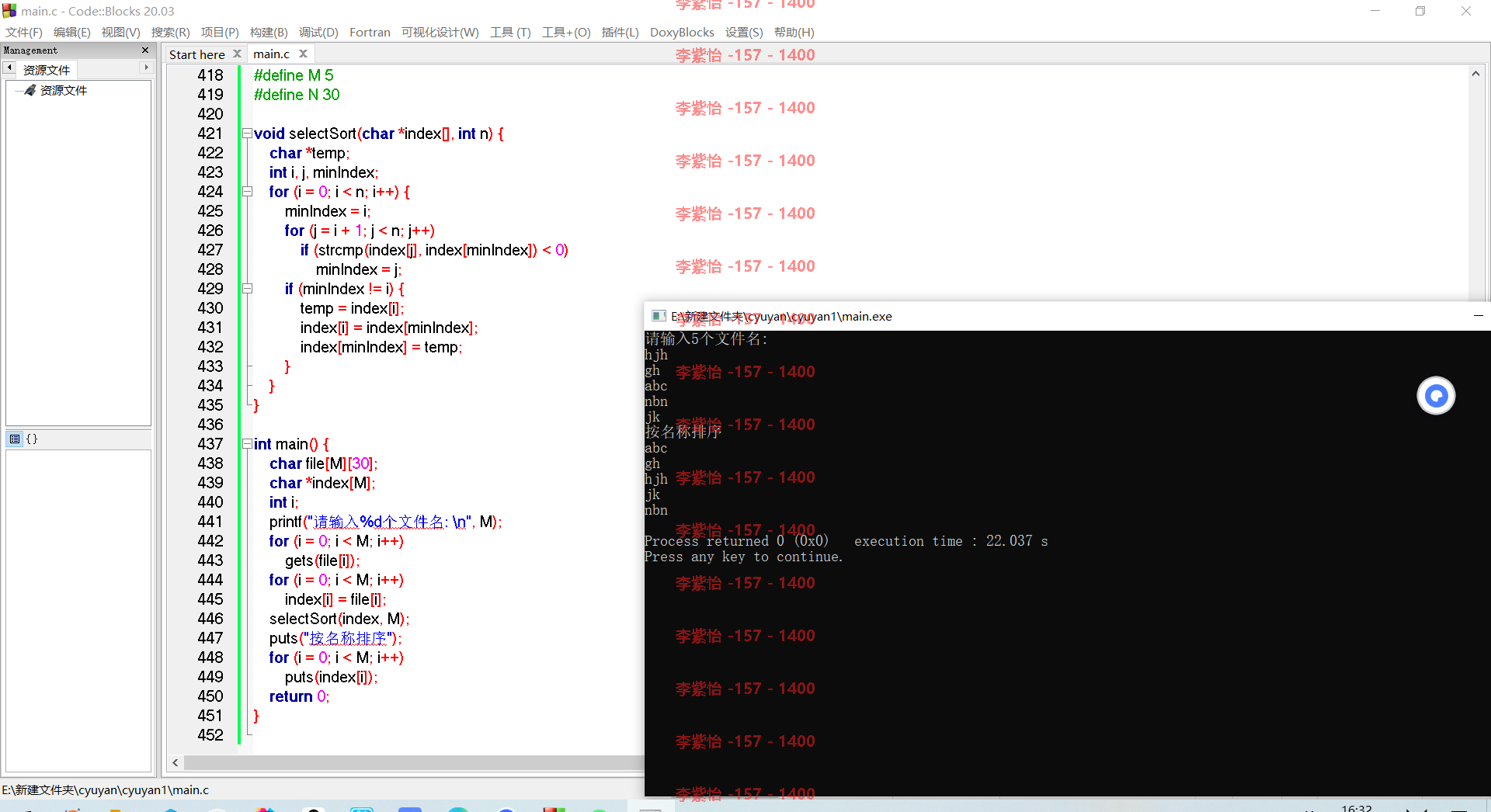Select the 资源文件 panel tab
The image size is (1491, 812).
click(46, 70)
